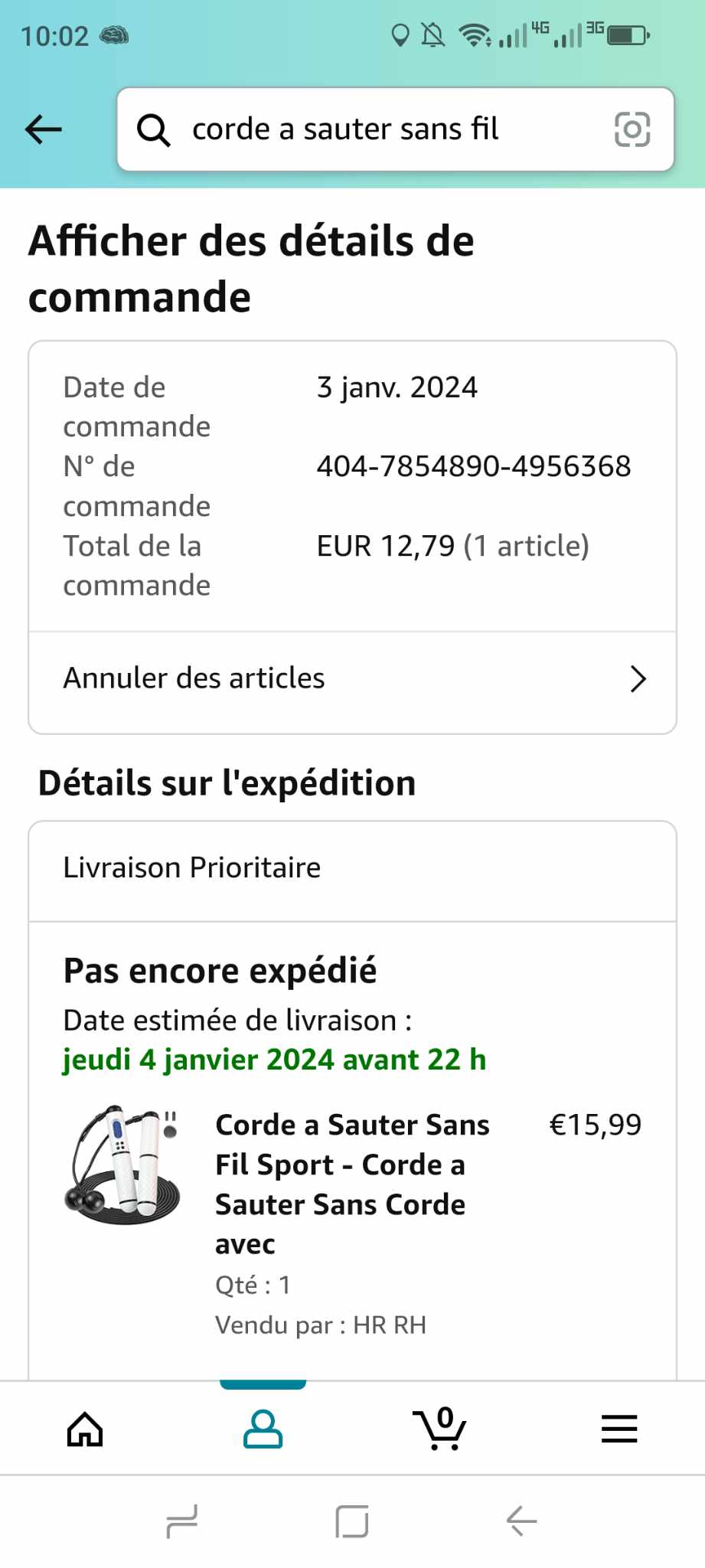The width and height of the screenshot is (705, 1568).
Task: Open Annuler des articles option
Action: coord(194,679)
